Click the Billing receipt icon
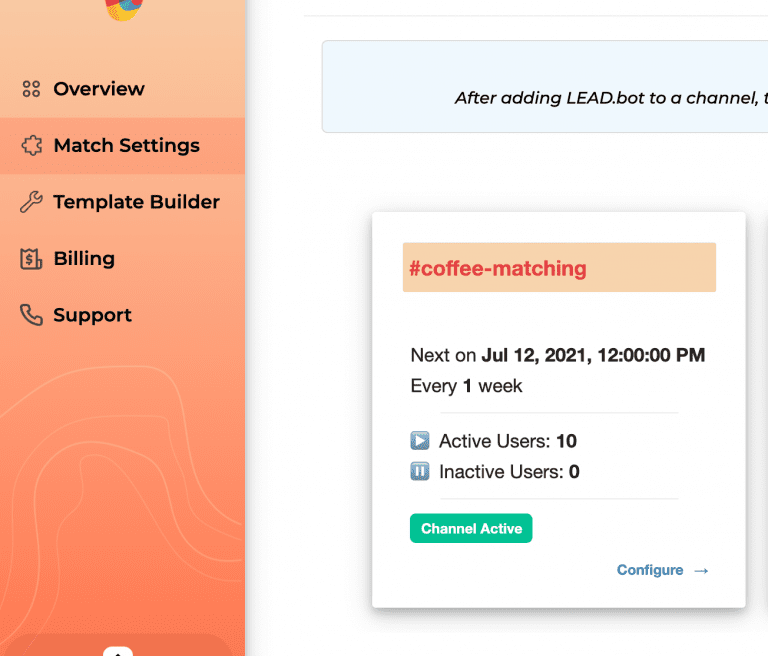Screen dimensions: 768x656 pos(31,259)
